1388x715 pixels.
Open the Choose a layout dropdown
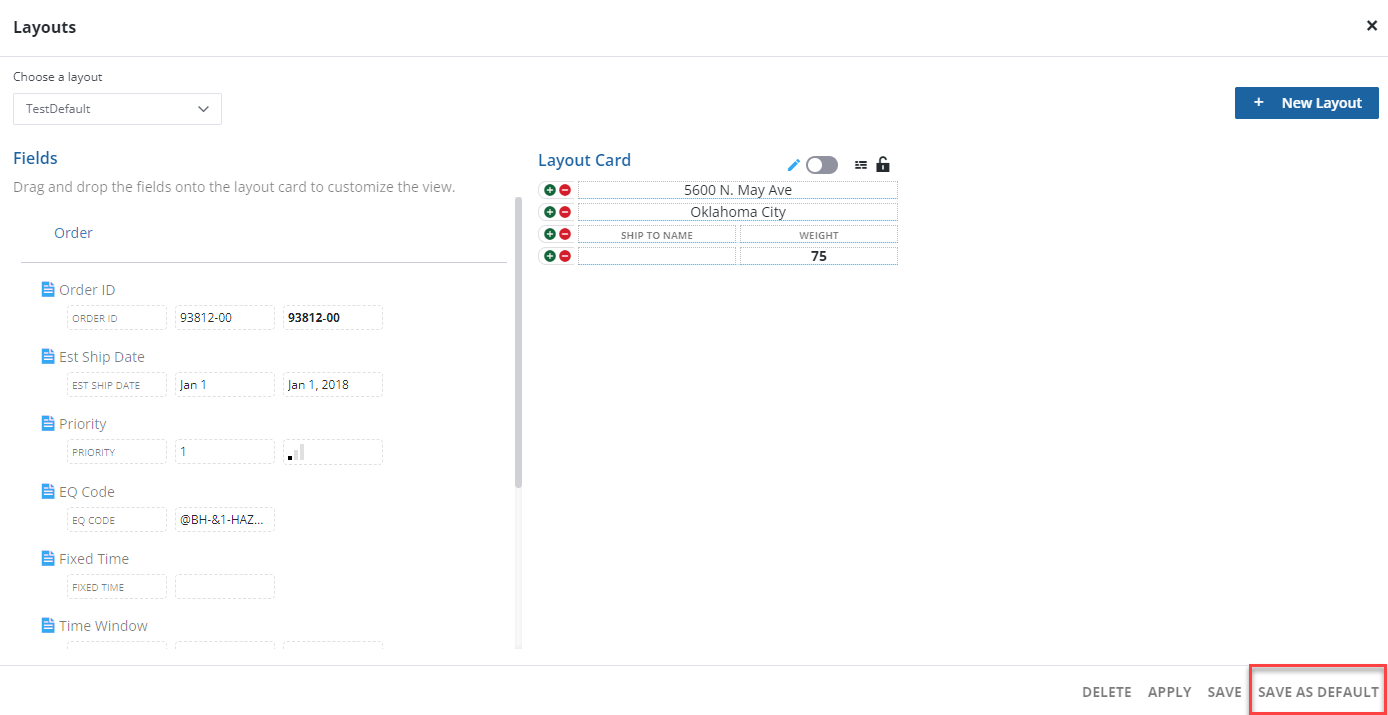click(117, 109)
